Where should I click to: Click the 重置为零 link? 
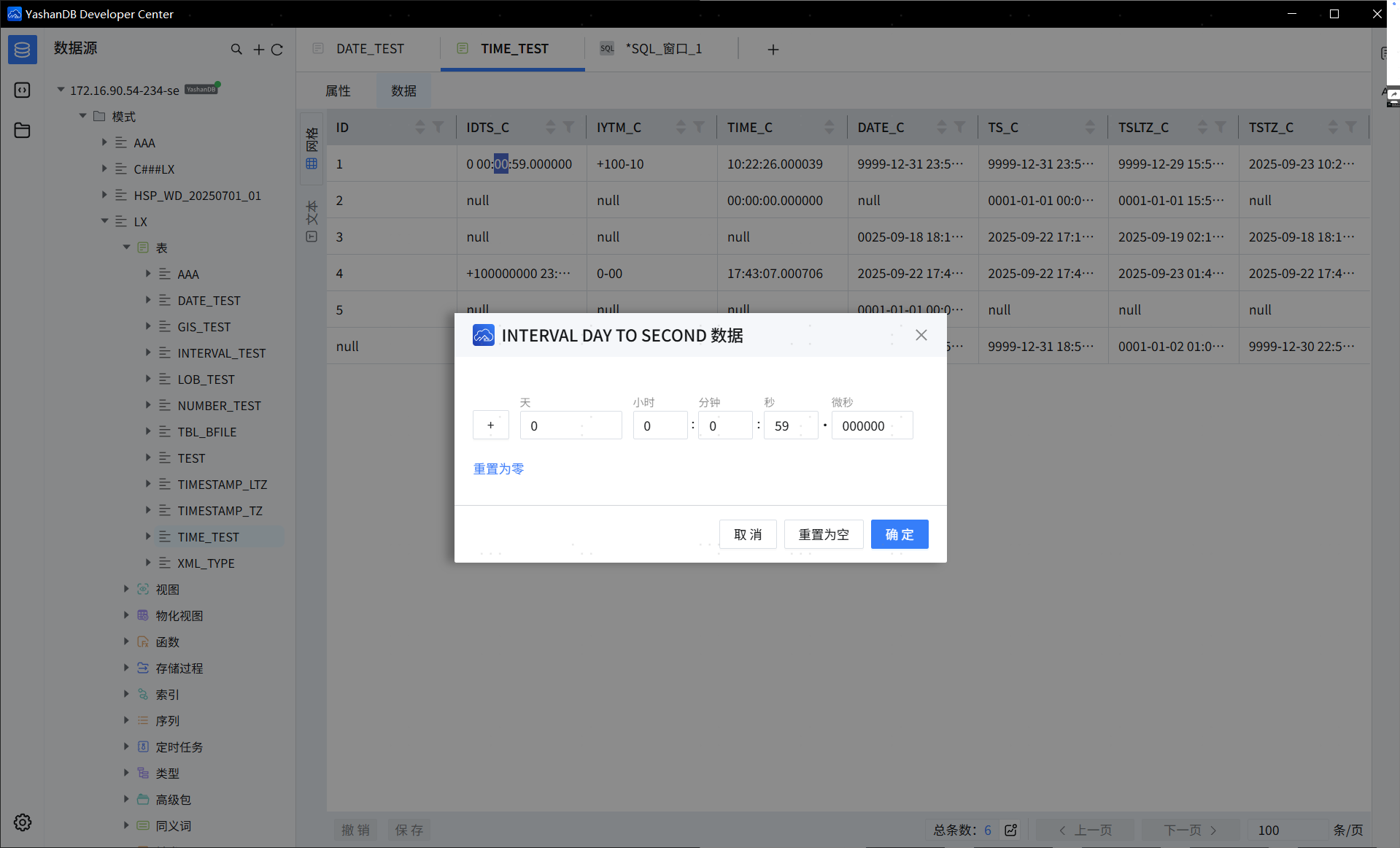point(498,469)
